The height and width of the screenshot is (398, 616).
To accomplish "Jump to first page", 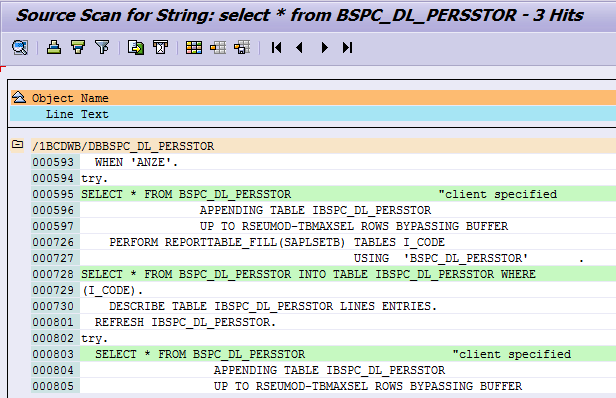I will pos(277,48).
